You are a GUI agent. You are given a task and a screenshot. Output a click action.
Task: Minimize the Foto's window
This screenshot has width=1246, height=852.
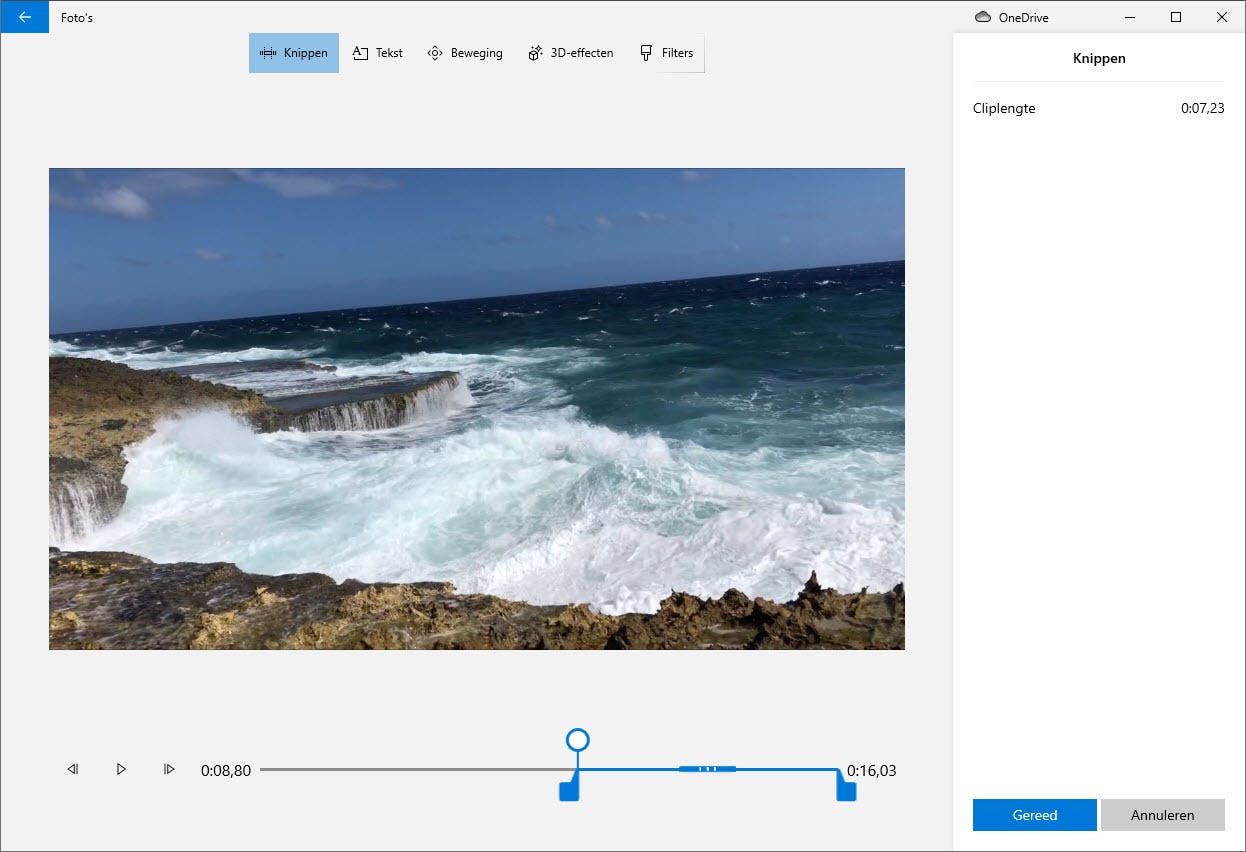[x=1130, y=17]
